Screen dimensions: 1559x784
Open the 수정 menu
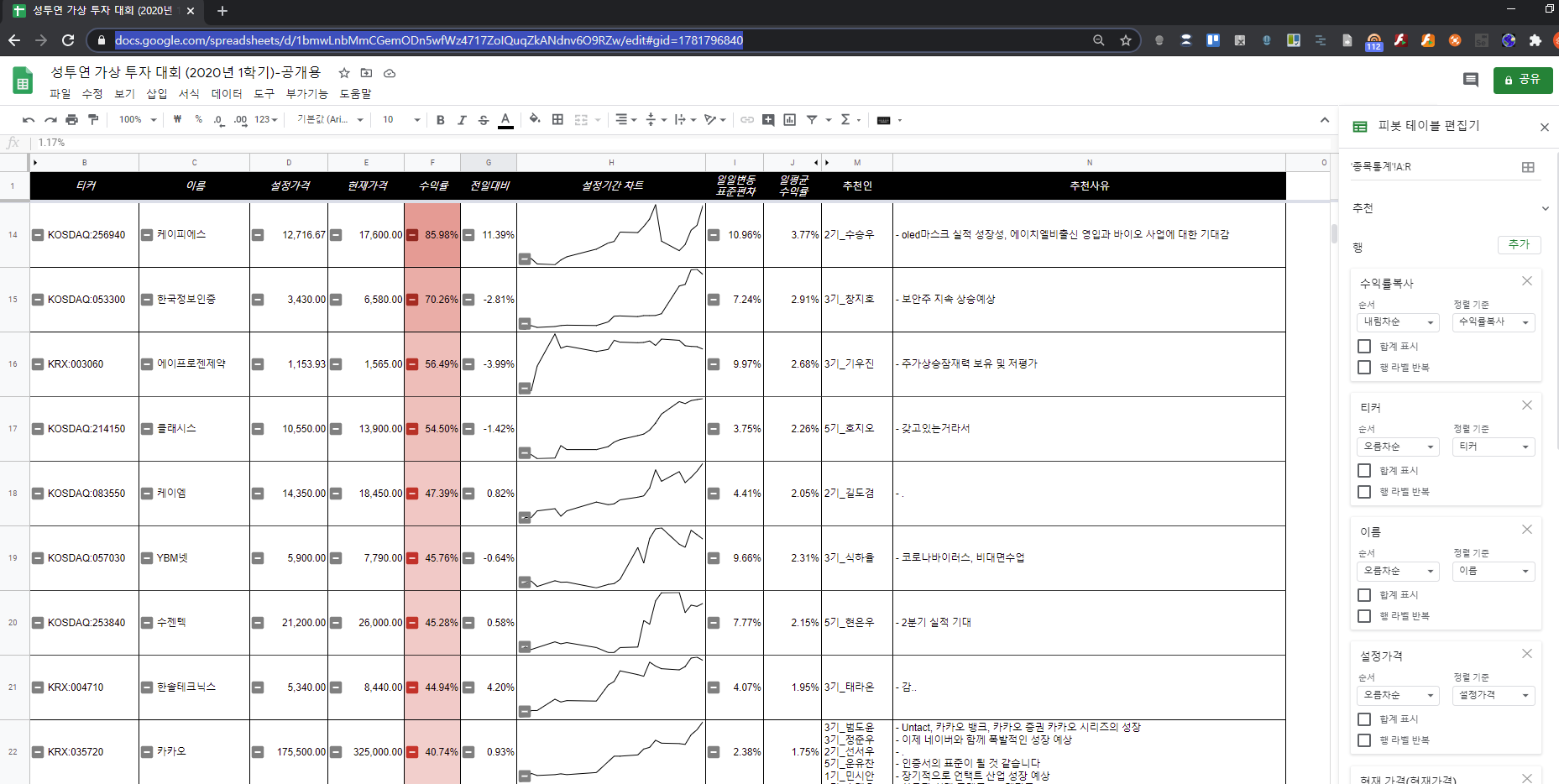(x=92, y=94)
